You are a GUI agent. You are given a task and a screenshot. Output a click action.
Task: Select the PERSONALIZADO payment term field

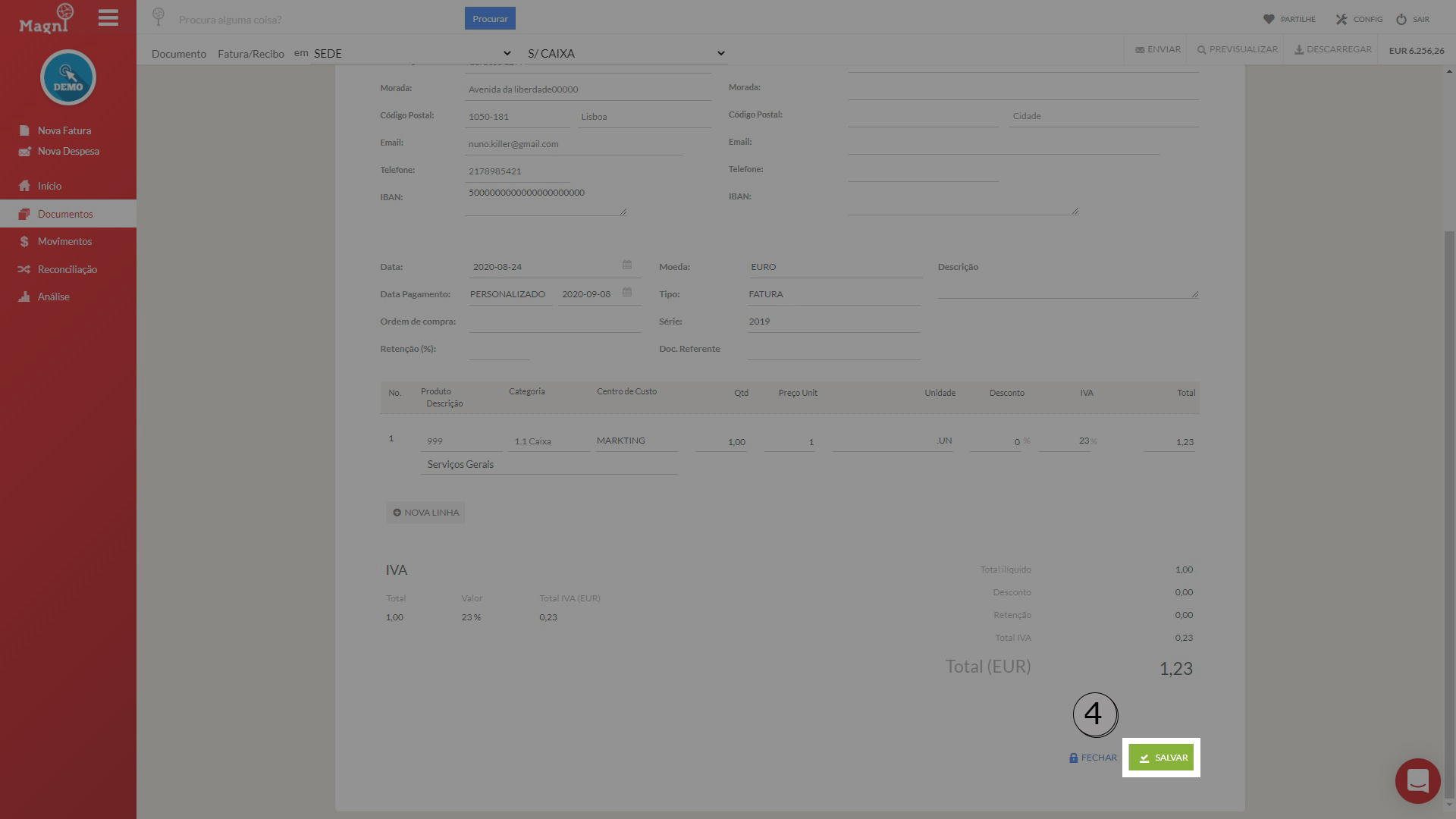tap(510, 294)
